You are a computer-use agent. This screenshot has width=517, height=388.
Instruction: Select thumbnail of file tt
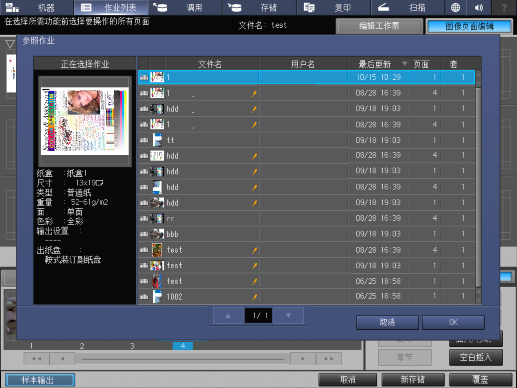pyautogui.click(x=157, y=140)
